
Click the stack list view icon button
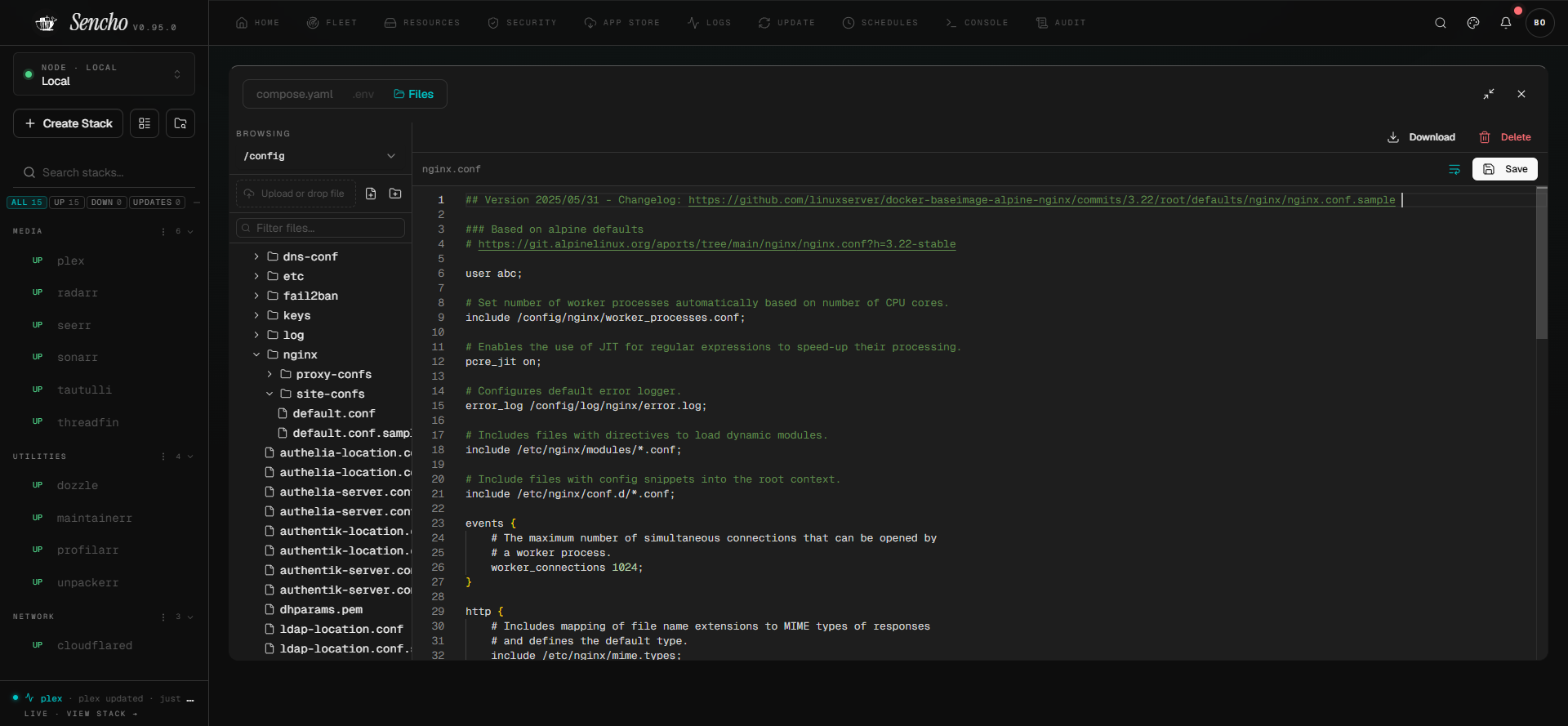click(145, 123)
